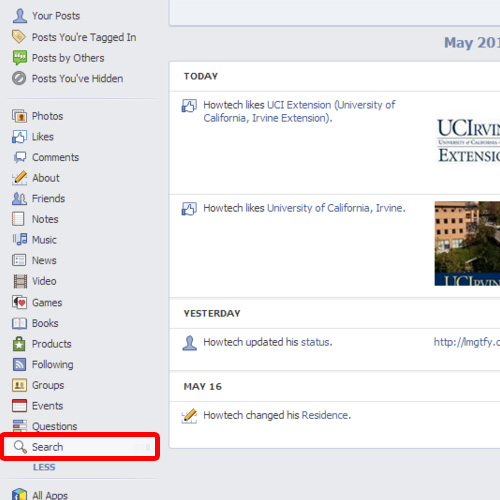Click the pencil About icon

(x=19, y=178)
